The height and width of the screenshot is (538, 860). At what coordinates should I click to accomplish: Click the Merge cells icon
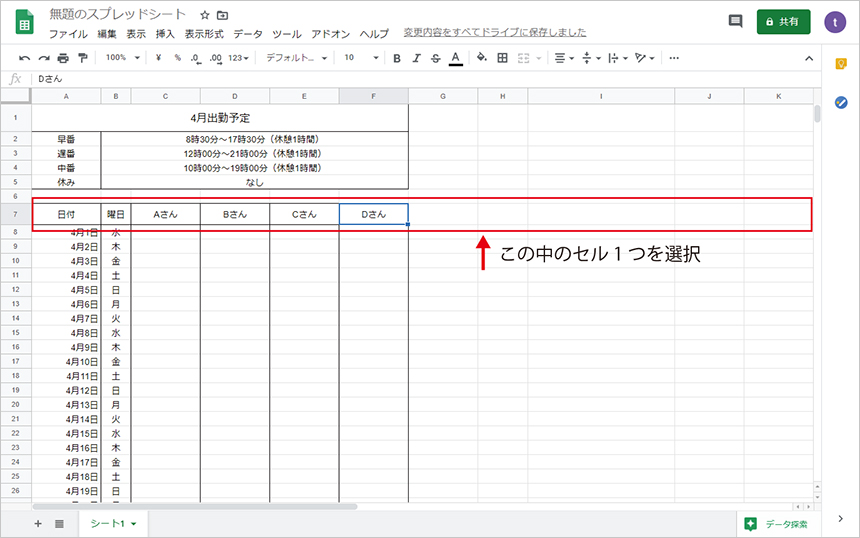pyautogui.click(x=524, y=58)
